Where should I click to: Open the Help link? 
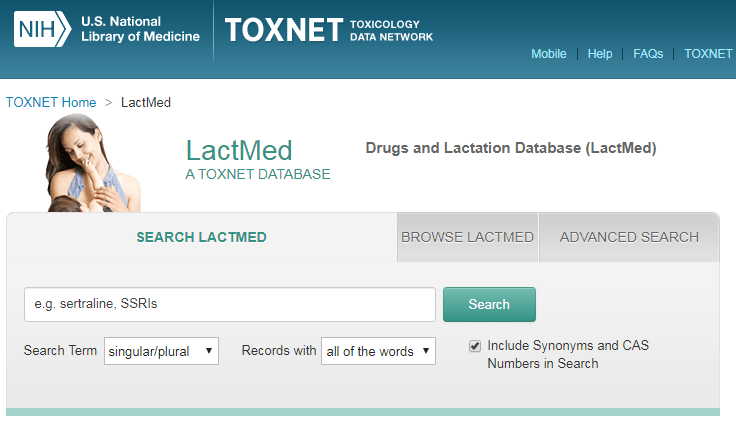(600, 54)
